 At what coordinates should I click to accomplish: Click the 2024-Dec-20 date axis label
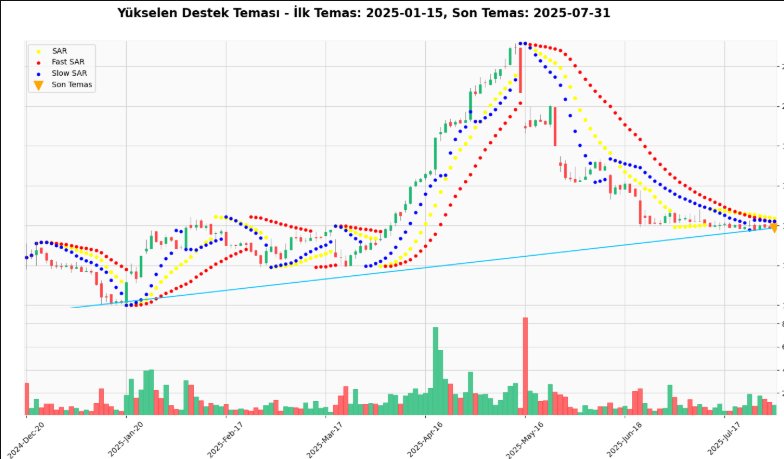26,439
